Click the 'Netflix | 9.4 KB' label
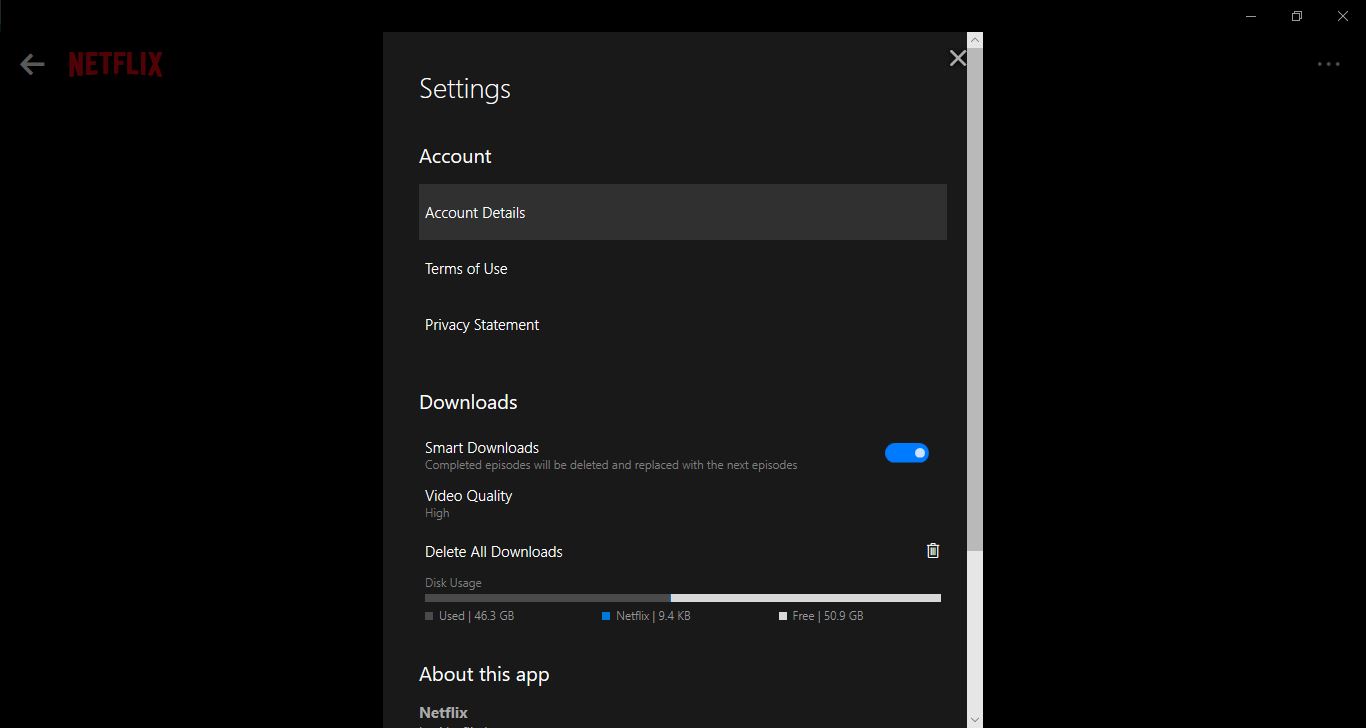 point(653,616)
